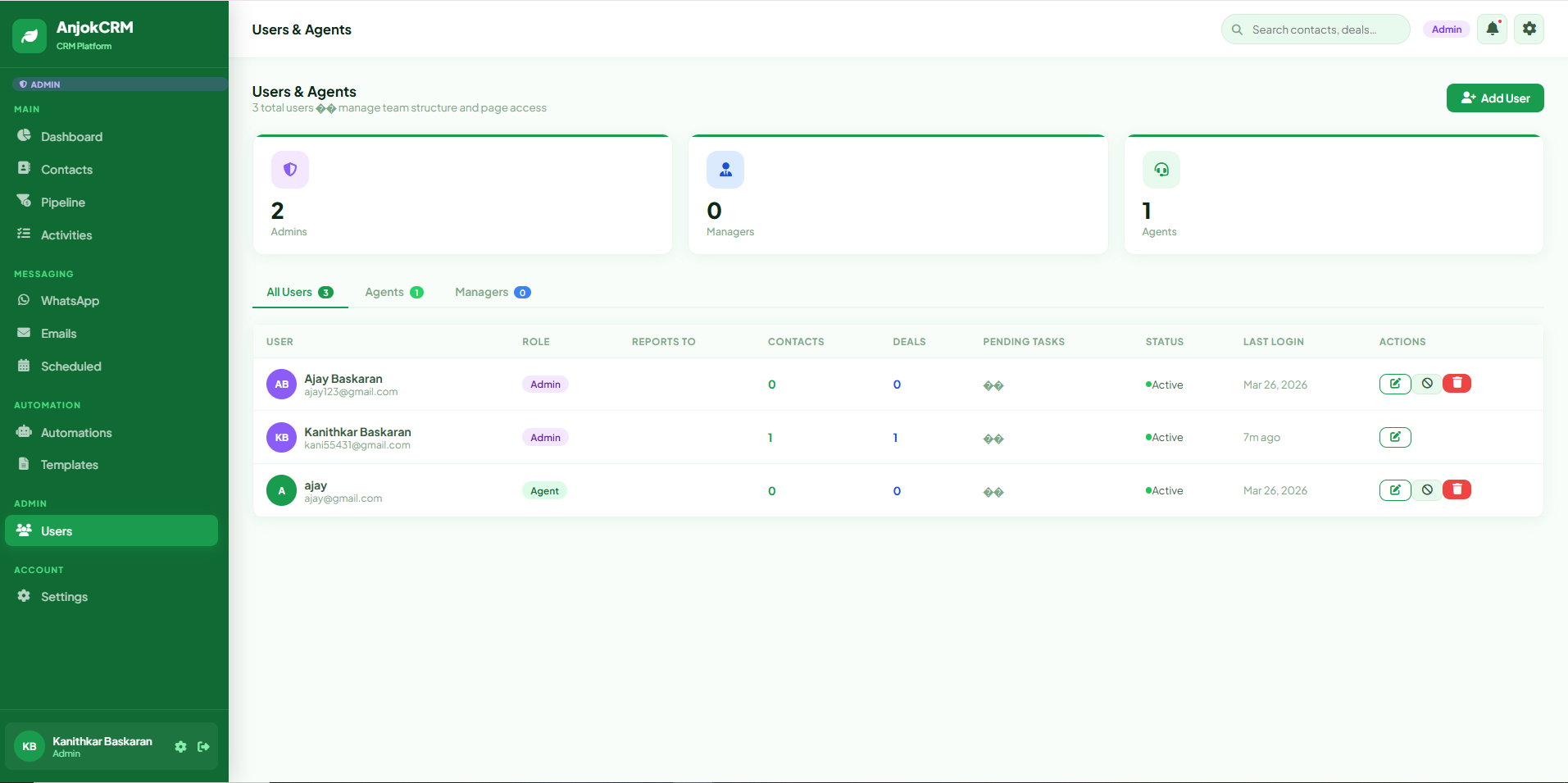
Task: Open Automations in the sidebar
Action: [x=76, y=433]
